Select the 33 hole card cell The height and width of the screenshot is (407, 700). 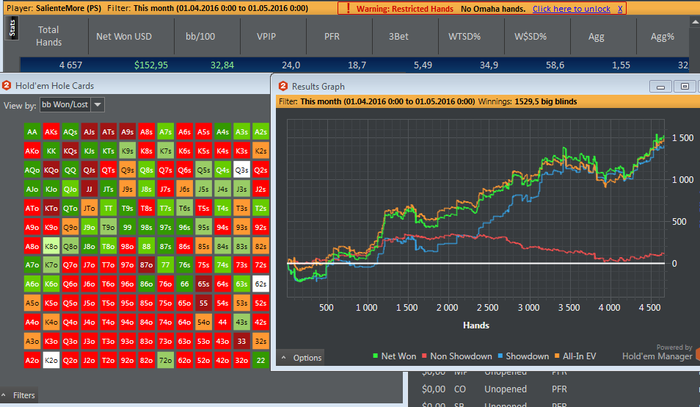pos(242,341)
